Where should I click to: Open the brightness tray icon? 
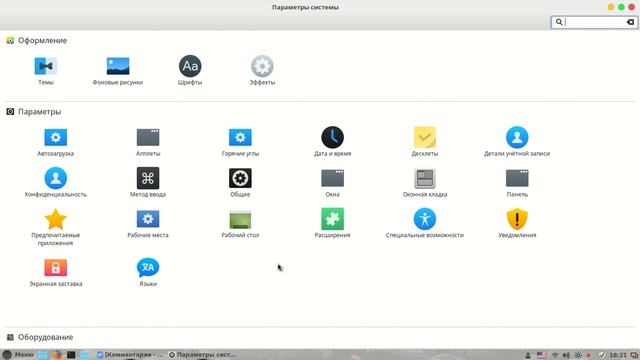click(x=578, y=355)
